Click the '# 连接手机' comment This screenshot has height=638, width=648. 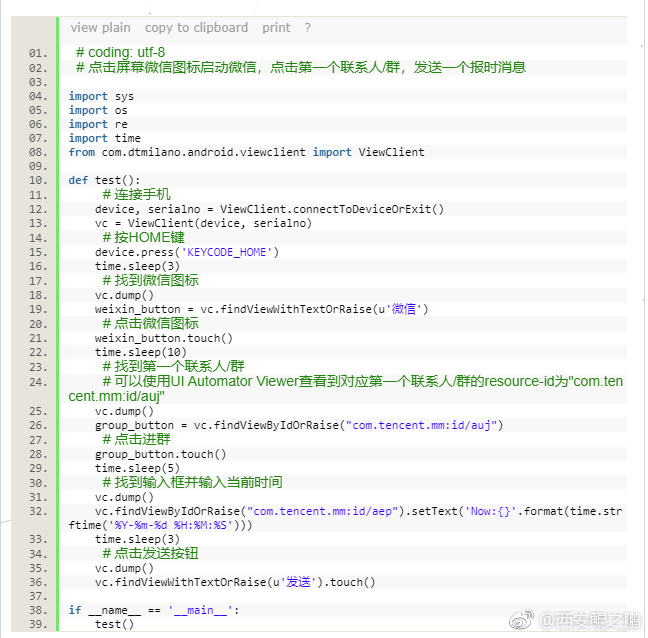pos(136,195)
